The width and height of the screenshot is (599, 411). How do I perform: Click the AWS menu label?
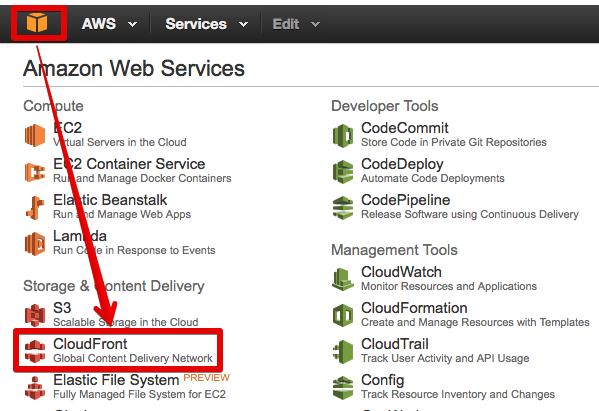[99, 24]
